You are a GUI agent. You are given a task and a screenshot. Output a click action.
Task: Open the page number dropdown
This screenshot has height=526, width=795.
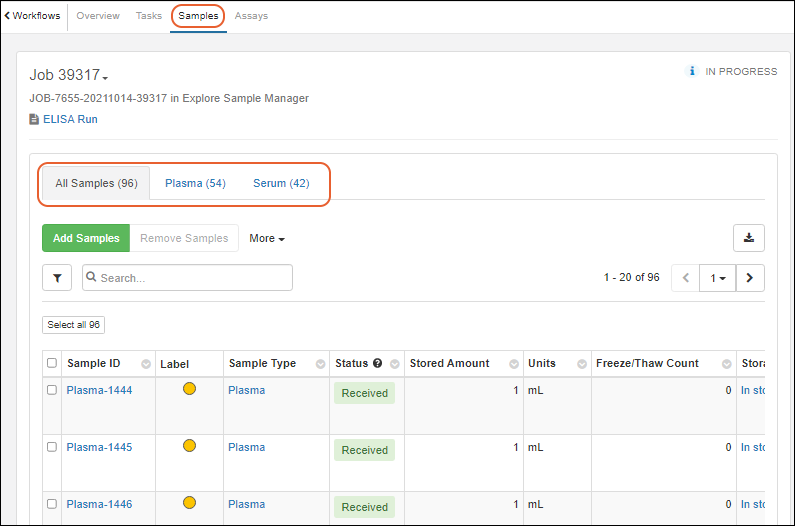[718, 278]
